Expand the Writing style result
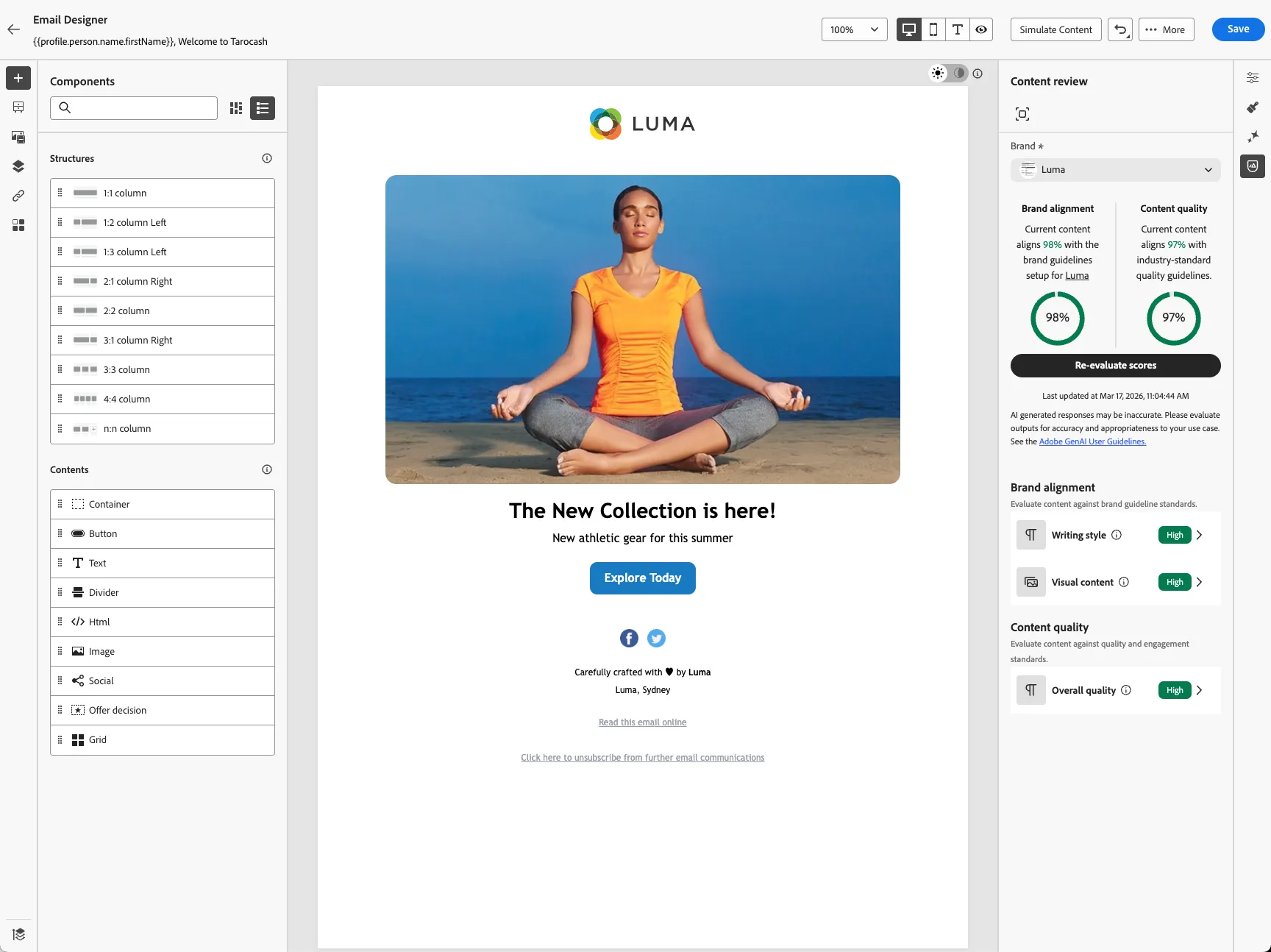 coord(1200,535)
